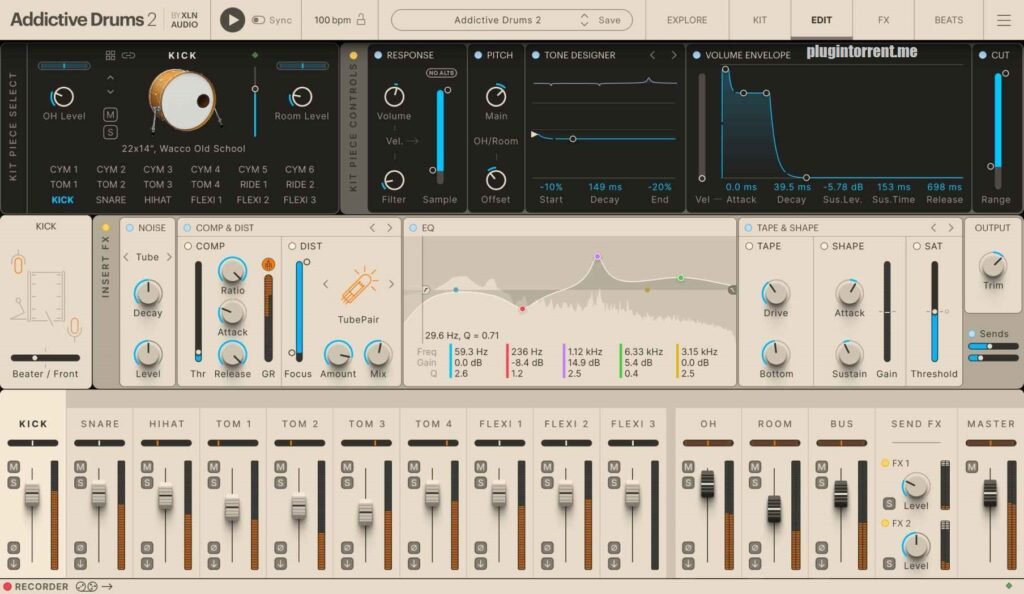Switch to the KIT tab
1024x594 pixels.
tap(760, 20)
